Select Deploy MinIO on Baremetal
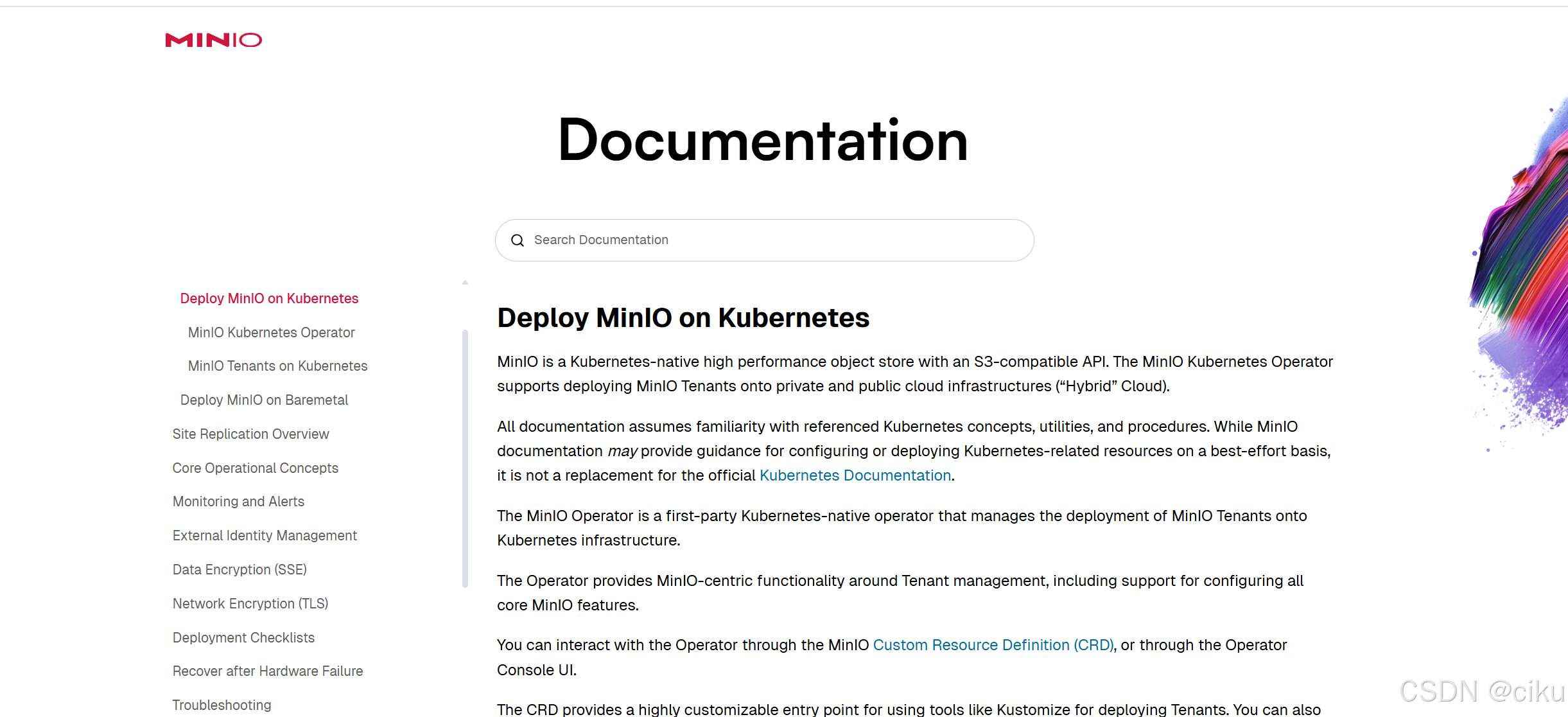Viewport: 1568px width, 717px height. pyautogui.click(x=264, y=400)
